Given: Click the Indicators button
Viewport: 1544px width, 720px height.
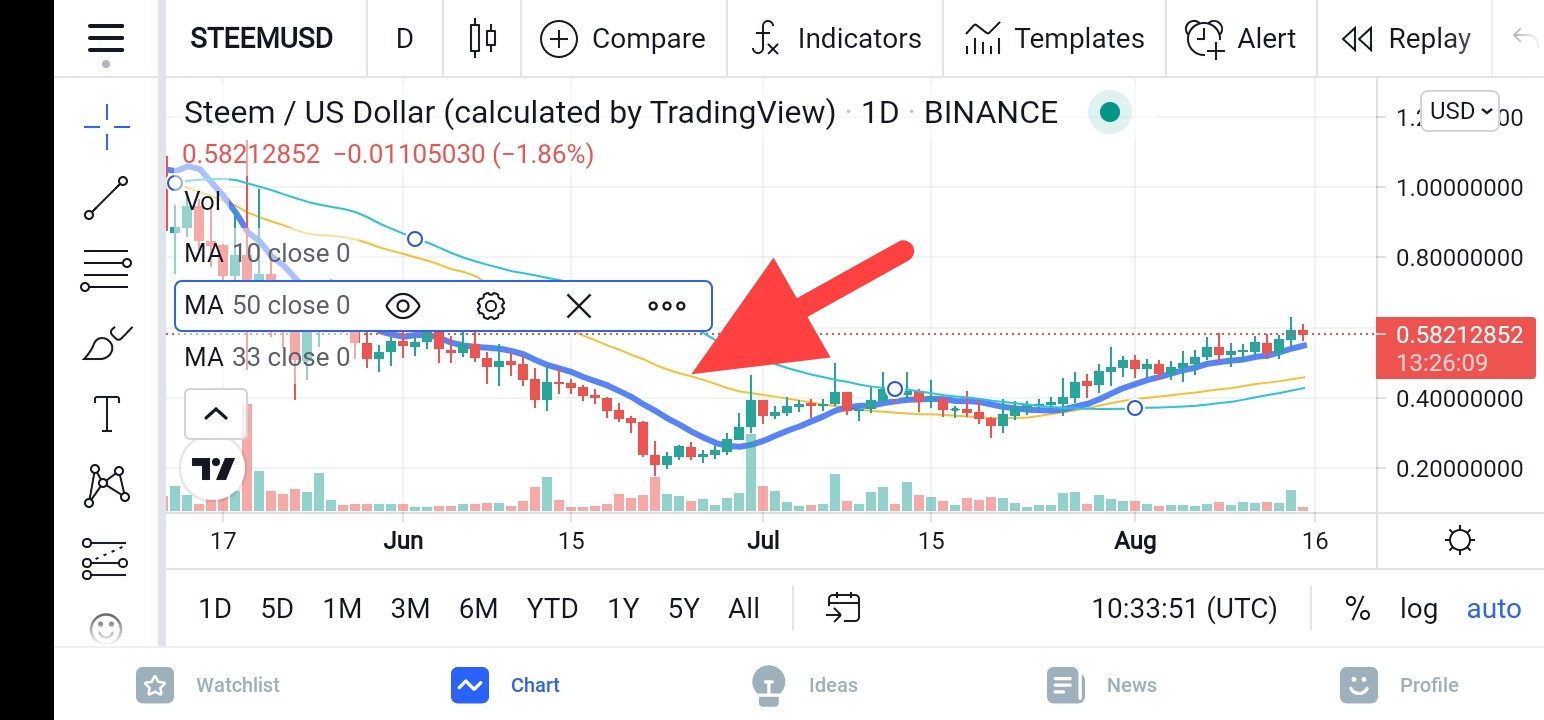Looking at the screenshot, I should pos(836,39).
